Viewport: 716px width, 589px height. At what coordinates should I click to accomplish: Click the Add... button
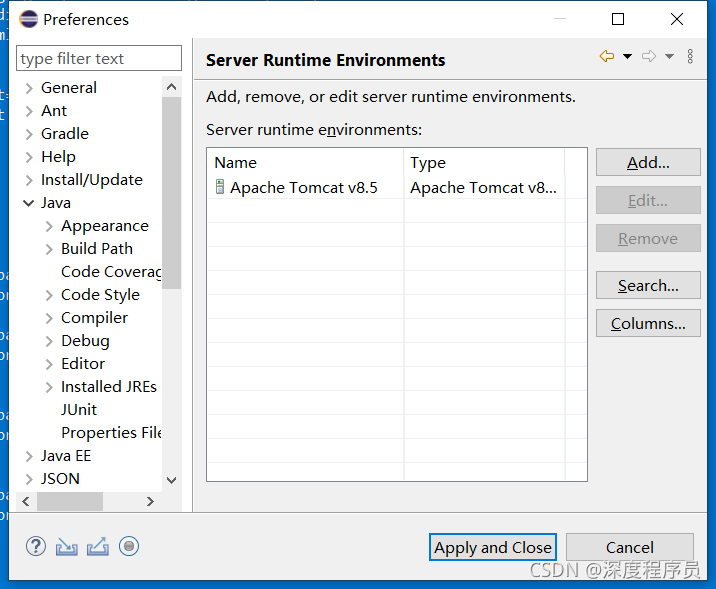coord(648,162)
